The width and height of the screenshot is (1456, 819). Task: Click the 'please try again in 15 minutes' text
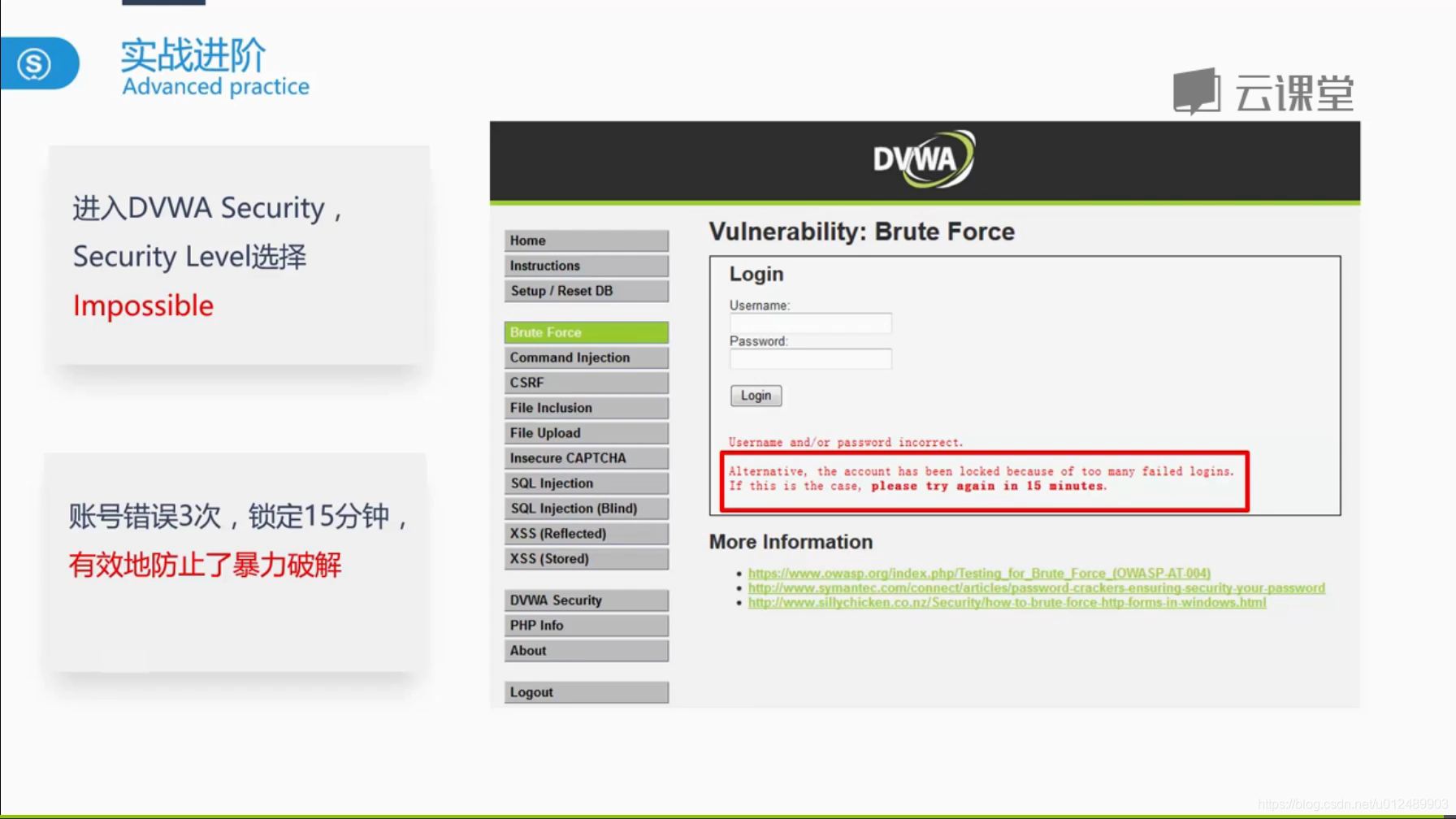click(987, 486)
